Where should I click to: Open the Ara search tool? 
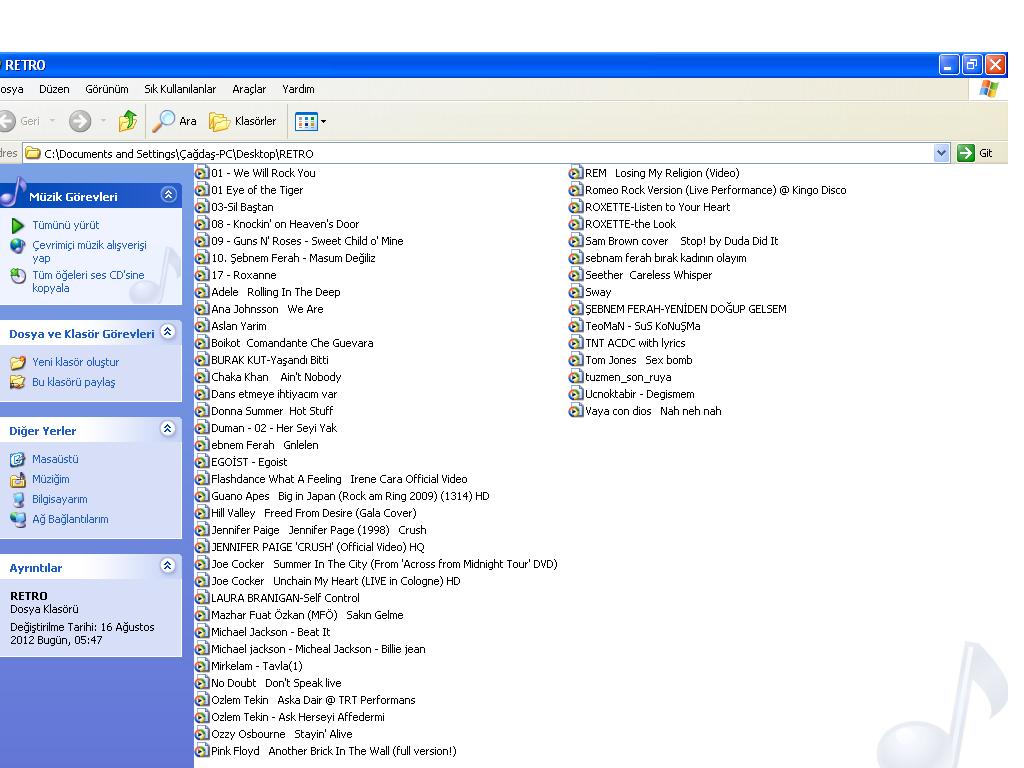tap(174, 121)
